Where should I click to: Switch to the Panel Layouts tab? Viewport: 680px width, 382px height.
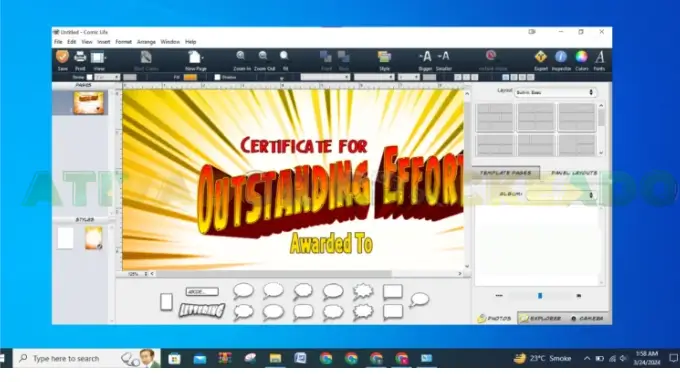click(574, 173)
